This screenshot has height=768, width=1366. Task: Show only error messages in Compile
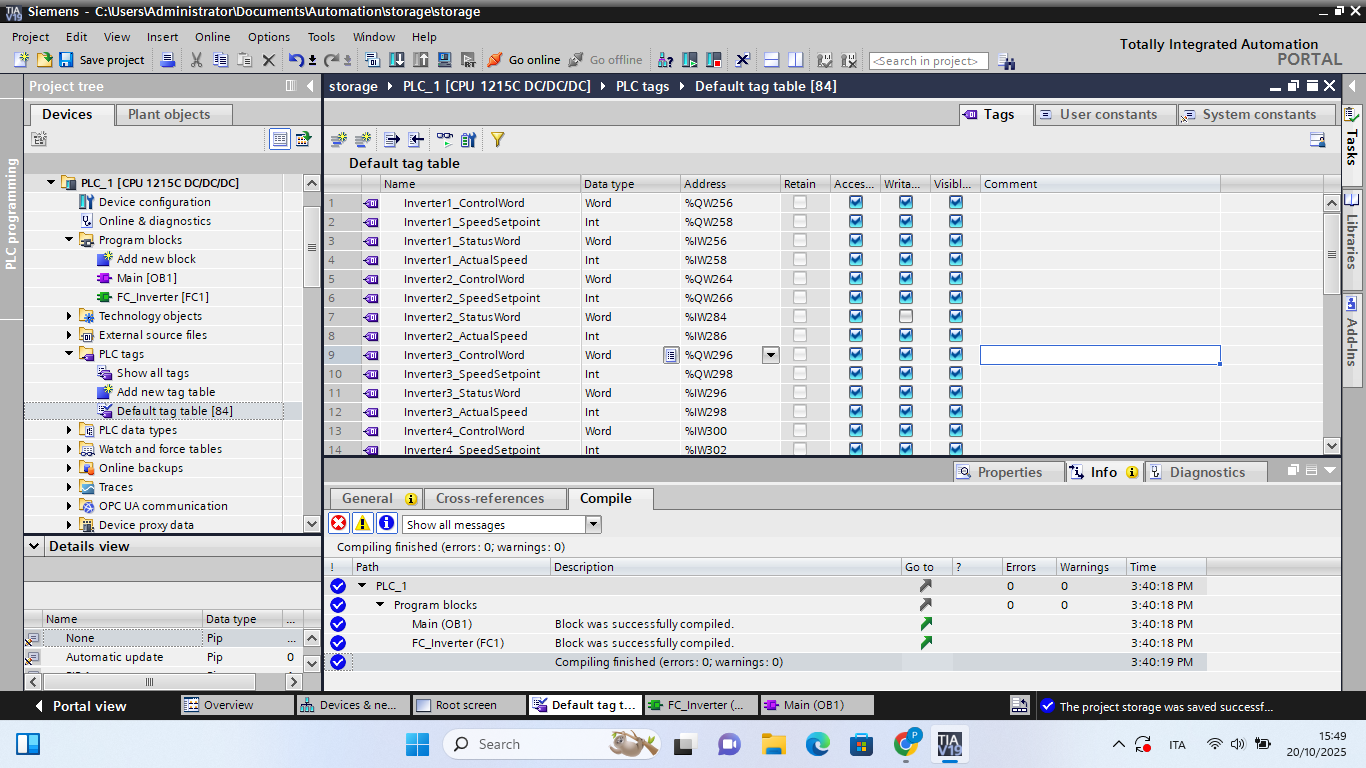click(x=339, y=524)
